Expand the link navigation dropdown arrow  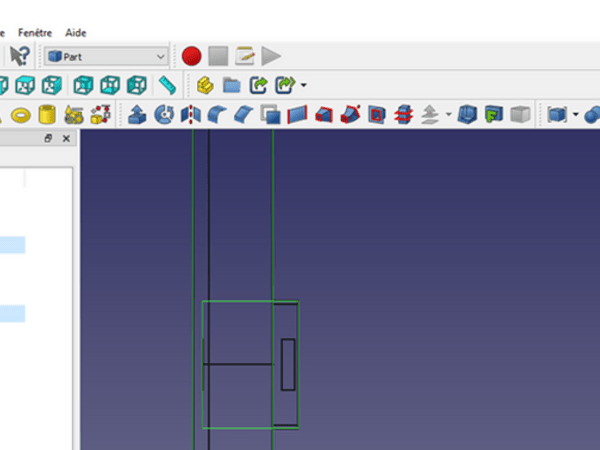pyautogui.click(x=303, y=85)
